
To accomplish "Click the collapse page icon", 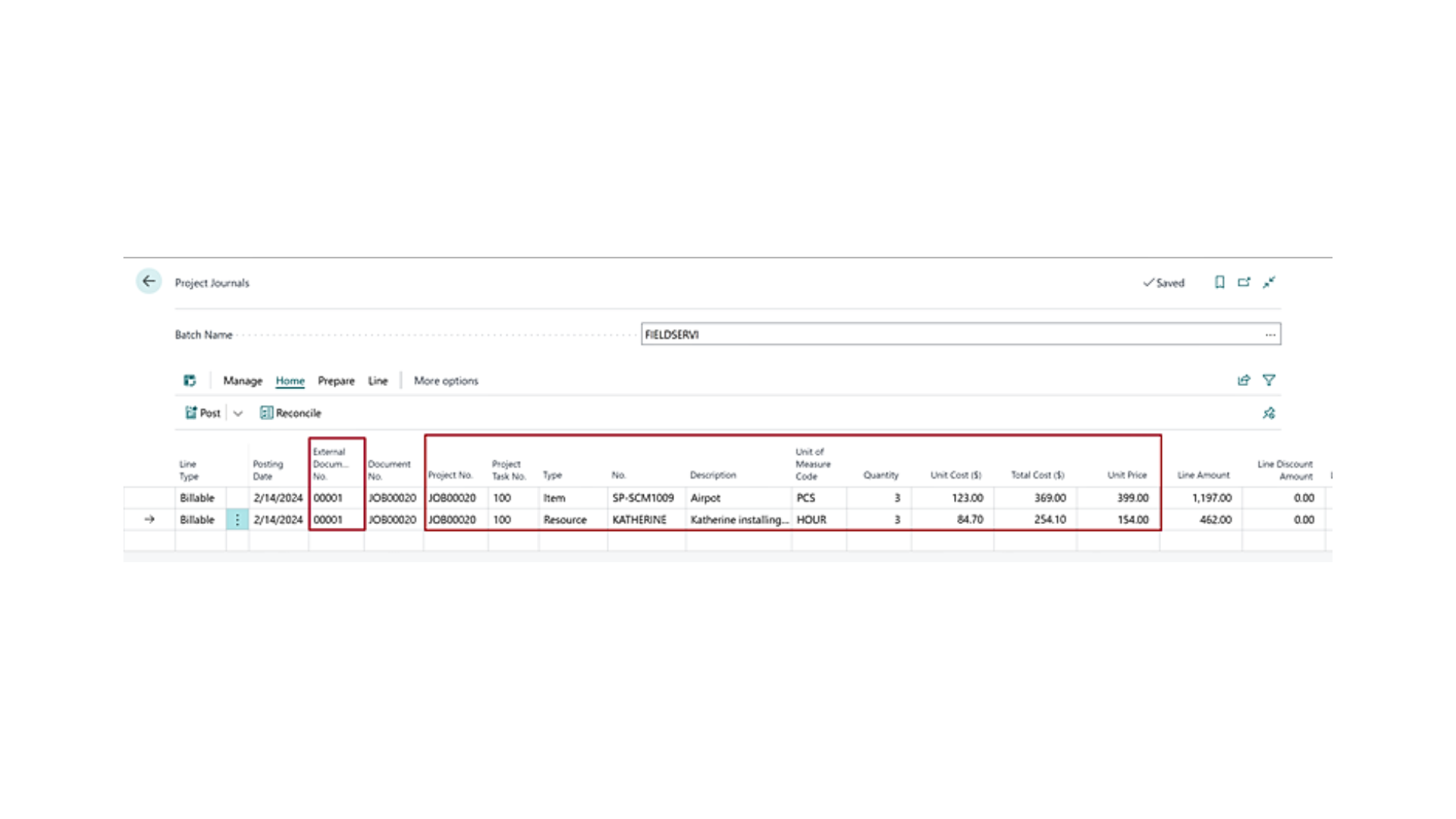I will tap(1269, 282).
